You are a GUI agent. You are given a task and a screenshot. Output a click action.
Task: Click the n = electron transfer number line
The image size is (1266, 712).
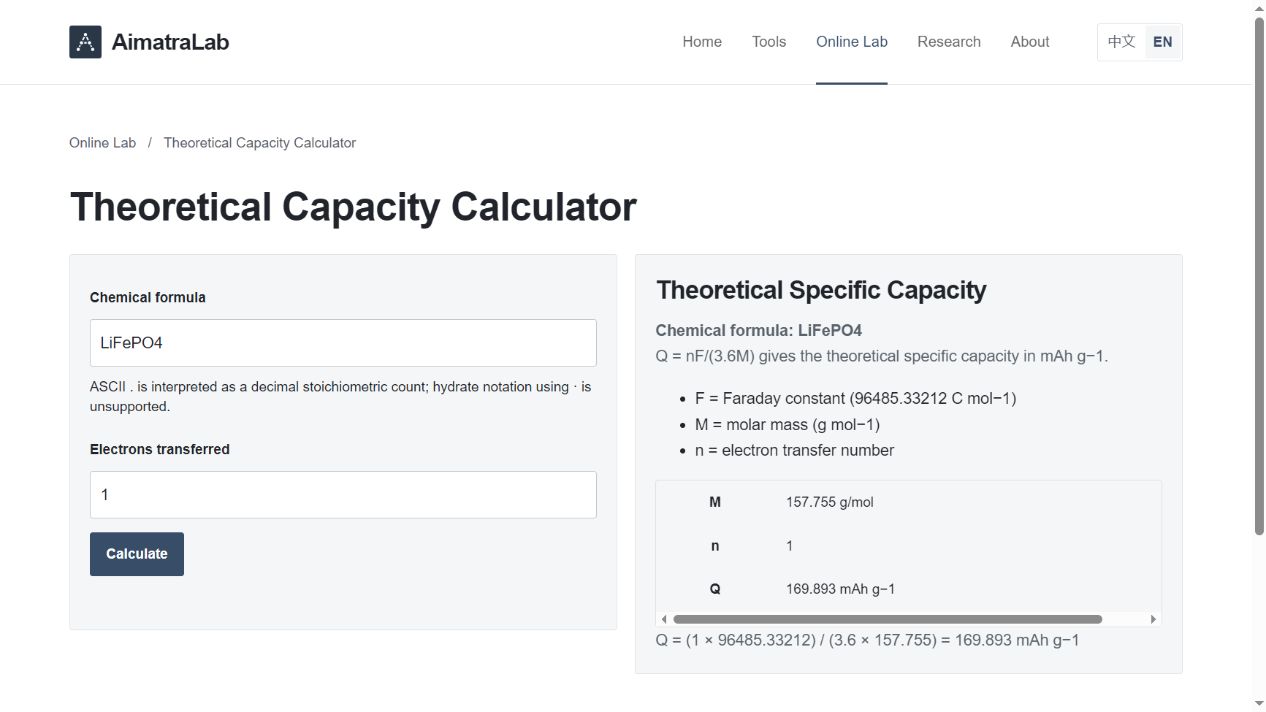tap(794, 450)
